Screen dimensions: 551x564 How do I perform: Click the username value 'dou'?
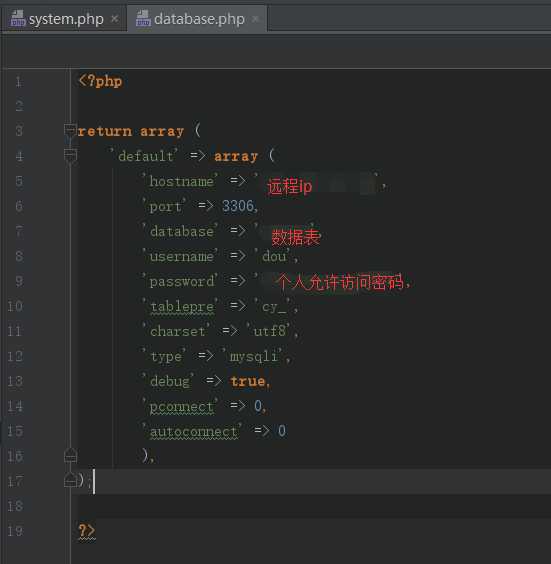coord(274,256)
